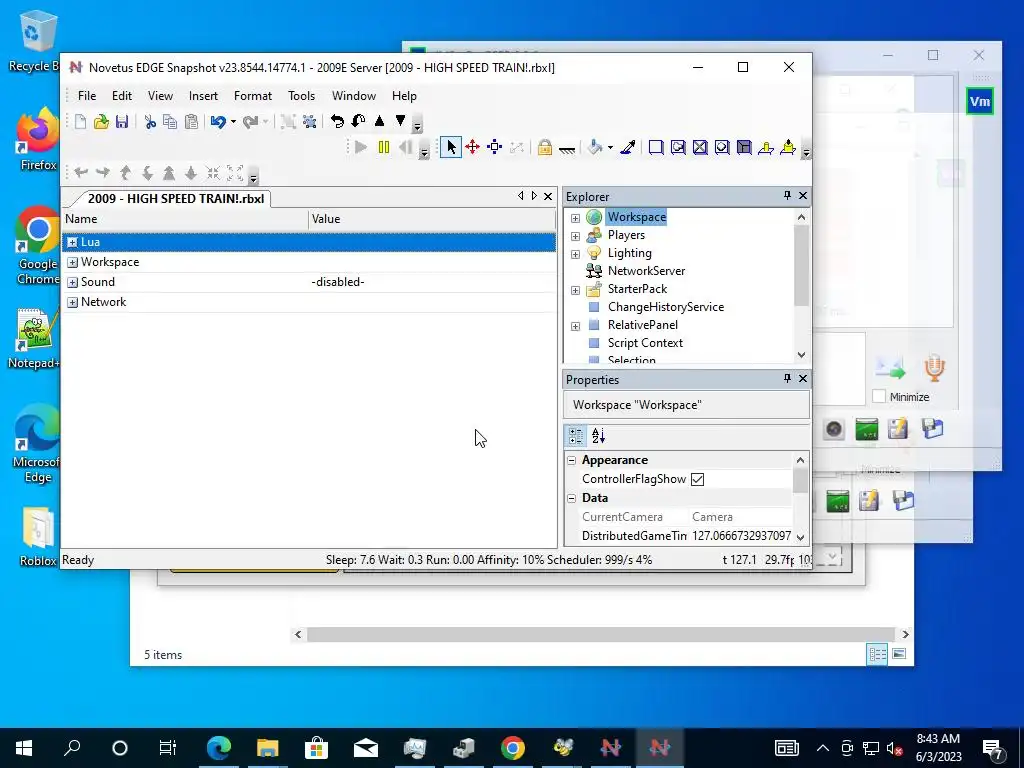Expand the Network row
This screenshot has height=768, width=1024.
pos(72,302)
